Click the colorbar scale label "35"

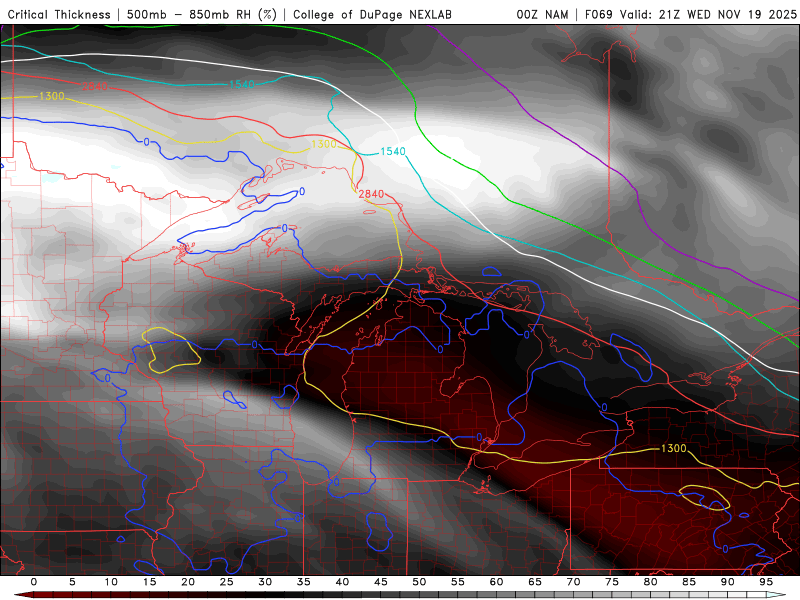[x=304, y=582]
